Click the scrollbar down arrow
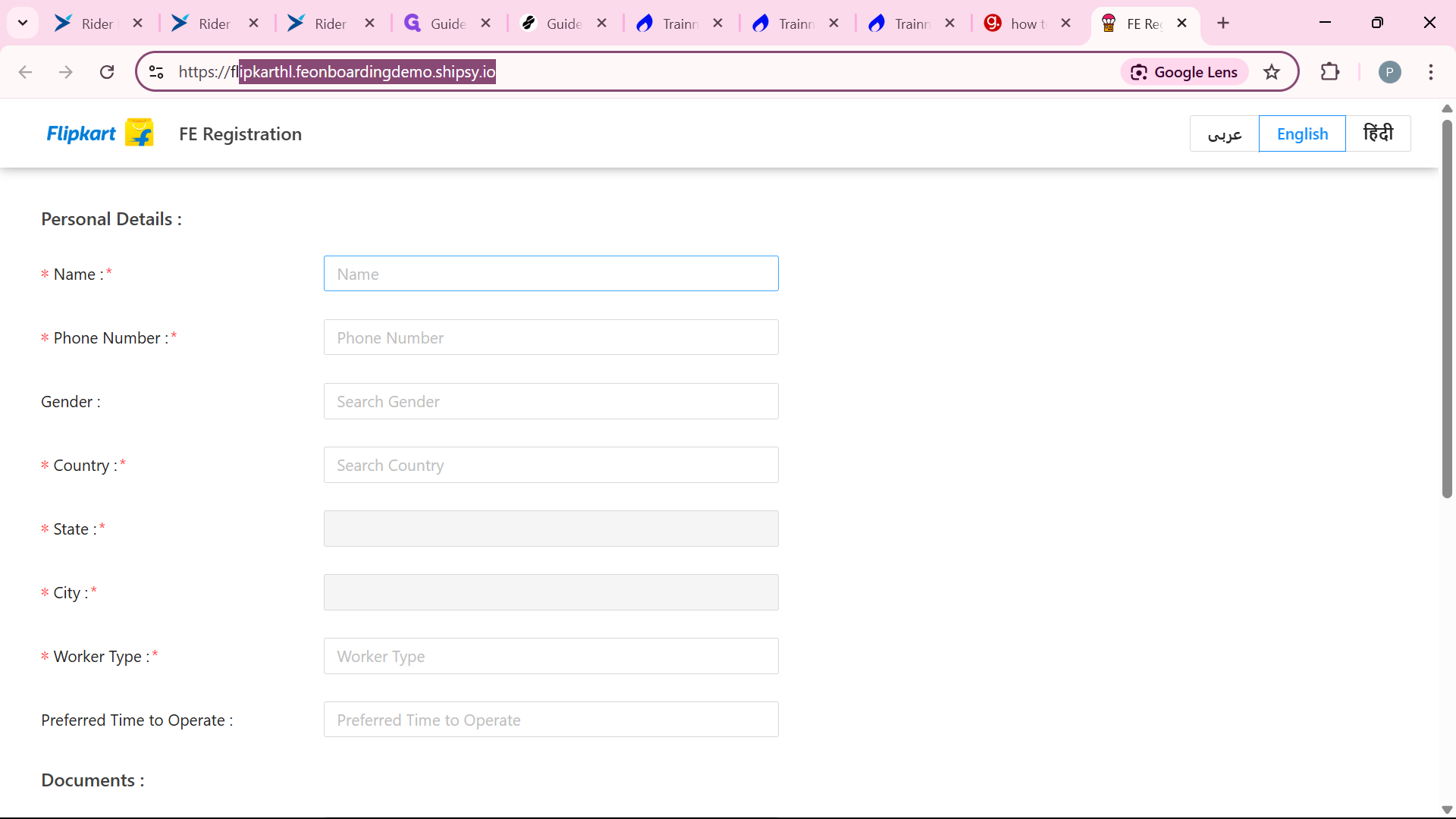 point(1447,809)
